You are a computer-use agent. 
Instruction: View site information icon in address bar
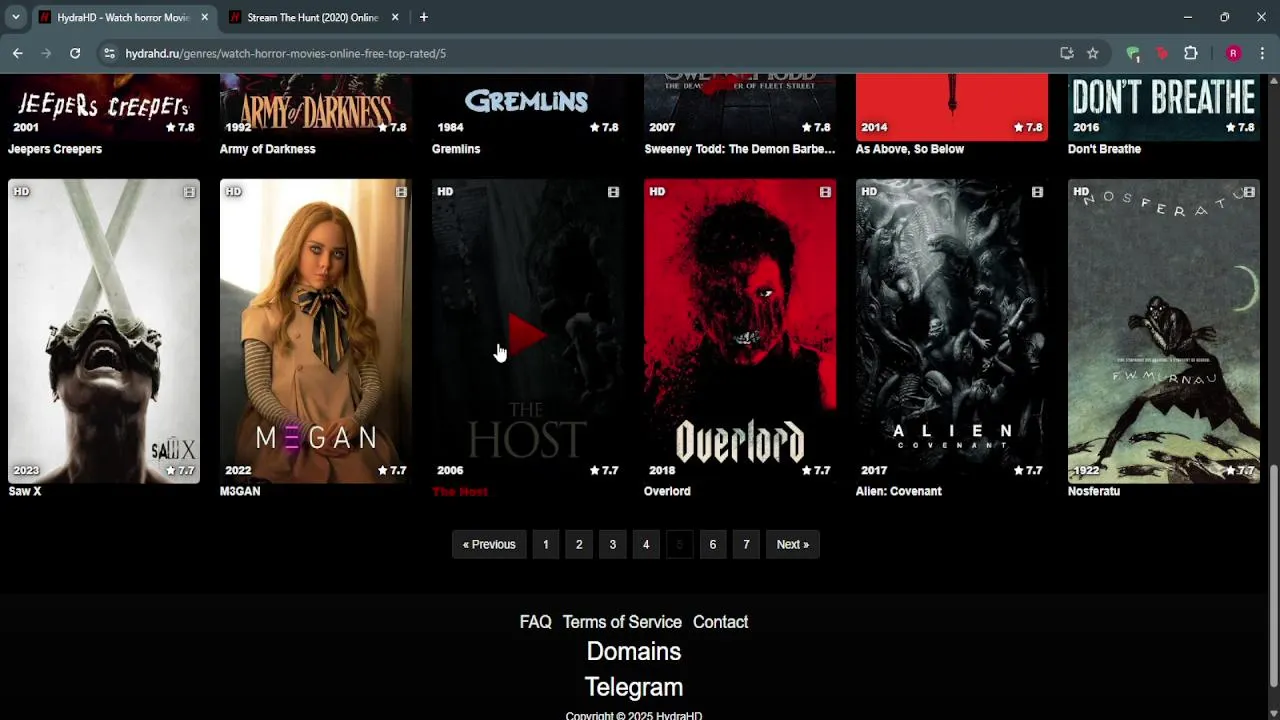point(109,53)
